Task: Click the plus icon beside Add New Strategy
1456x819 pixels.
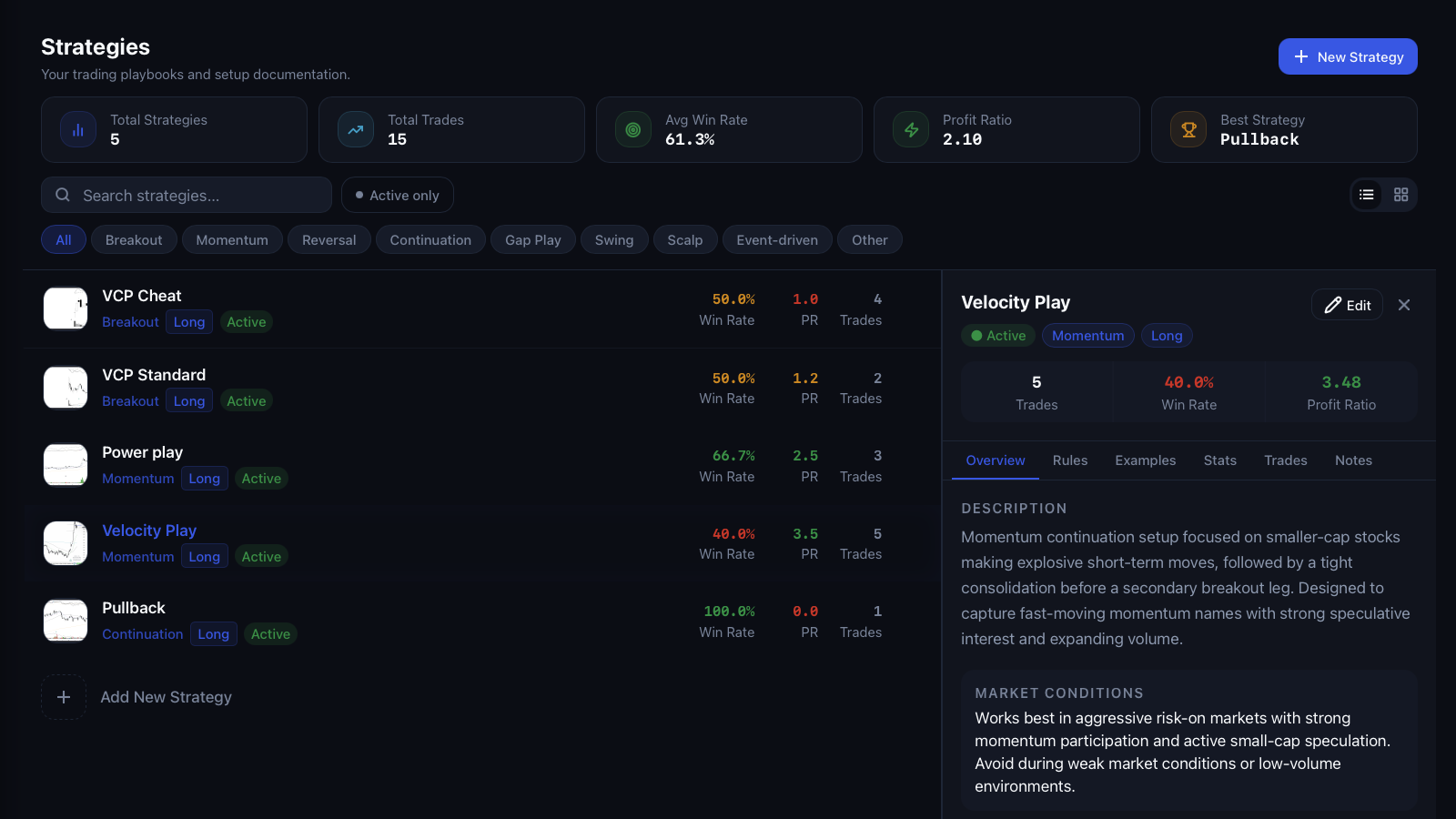Action: click(x=64, y=697)
